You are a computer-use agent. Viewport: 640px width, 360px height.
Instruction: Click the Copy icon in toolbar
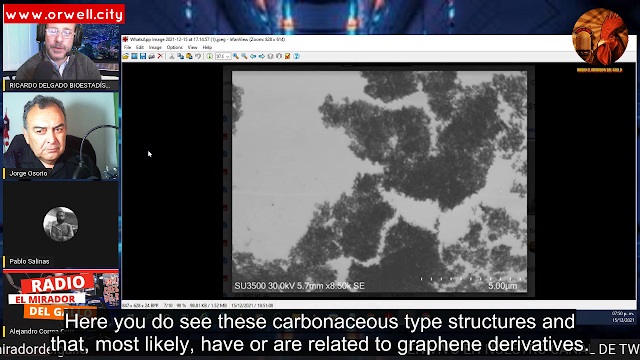pos(180,56)
